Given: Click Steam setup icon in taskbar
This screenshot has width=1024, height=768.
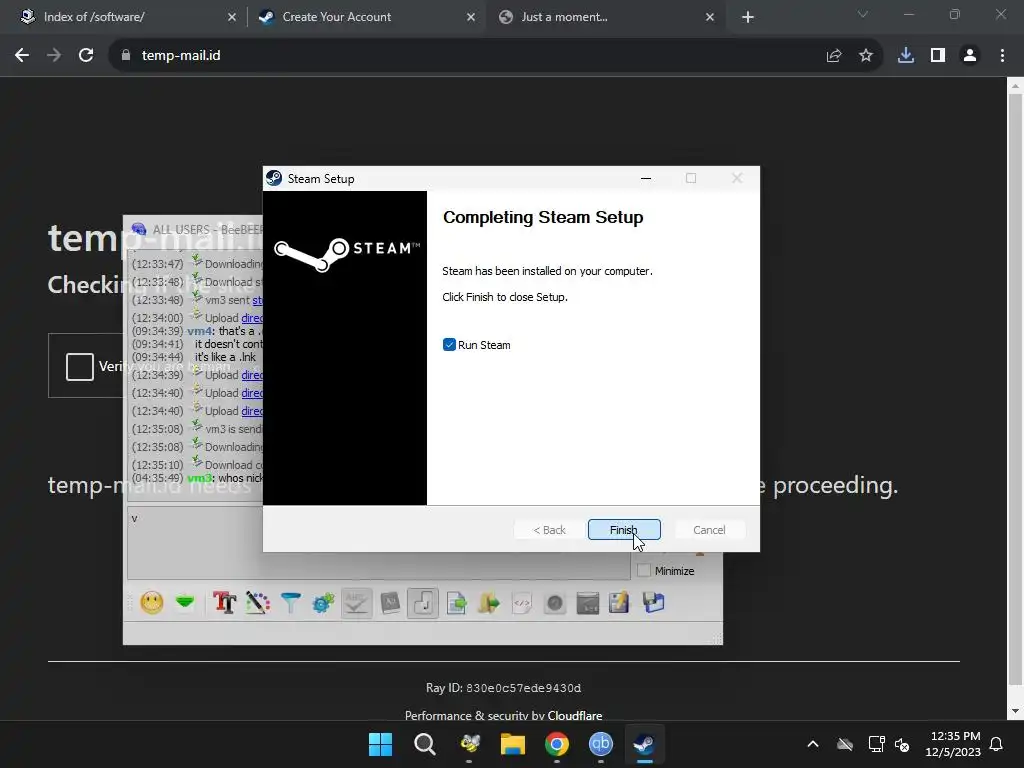Looking at the screenshot, I should (645, 744).
